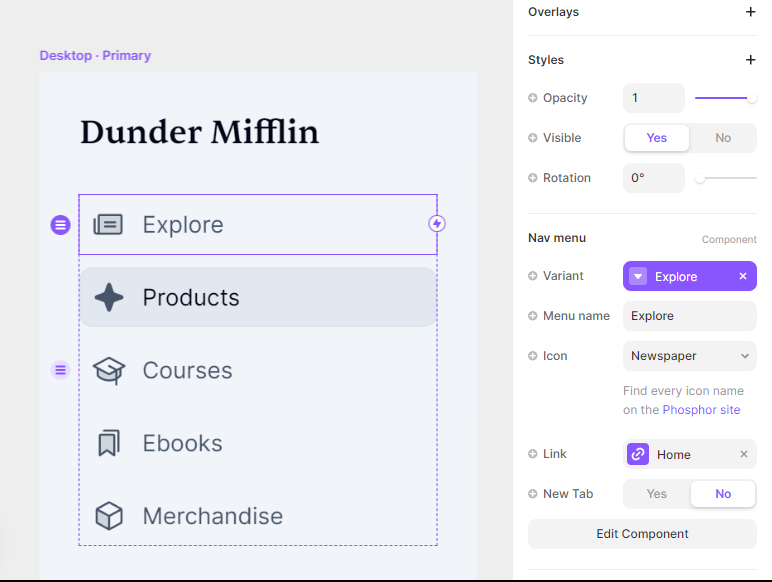Click the plus icon beside New Tab
The image size is (772, 582).
532,493
